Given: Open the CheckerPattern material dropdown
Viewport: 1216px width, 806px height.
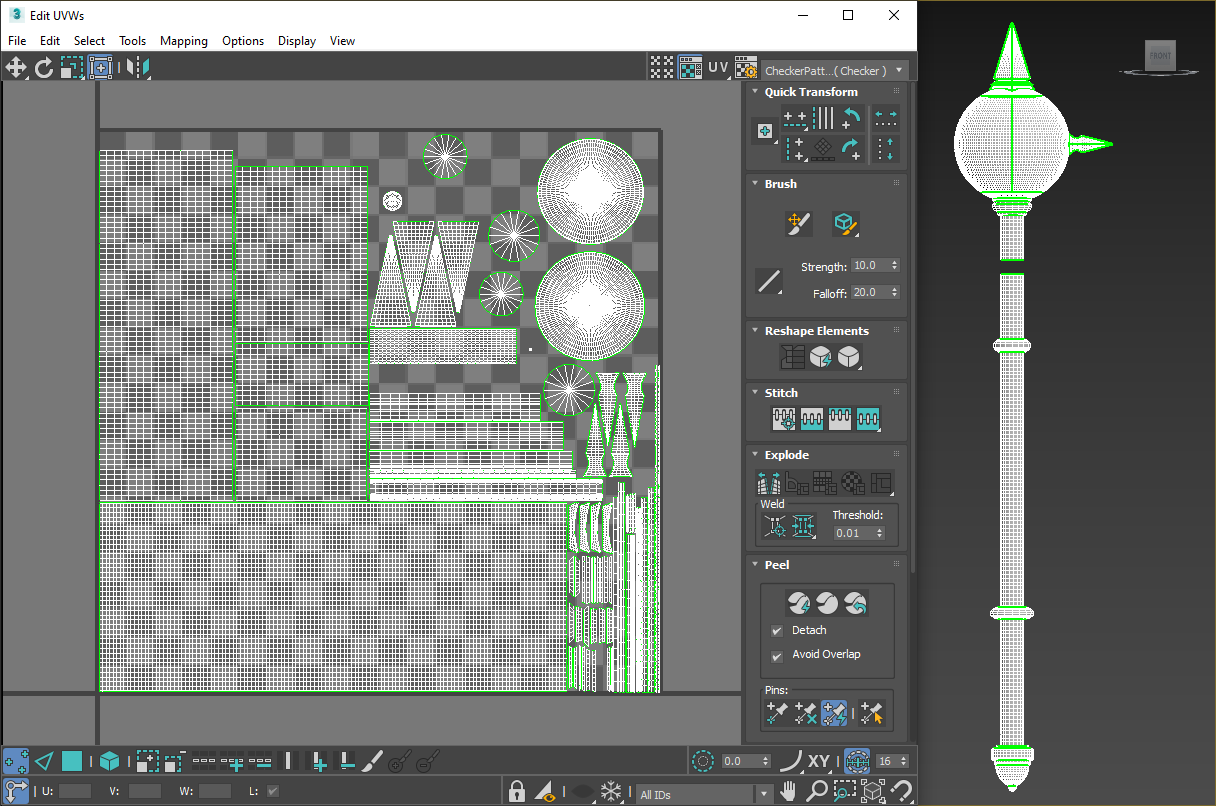Looking at the screenshot, I should (x=898, y=68).
